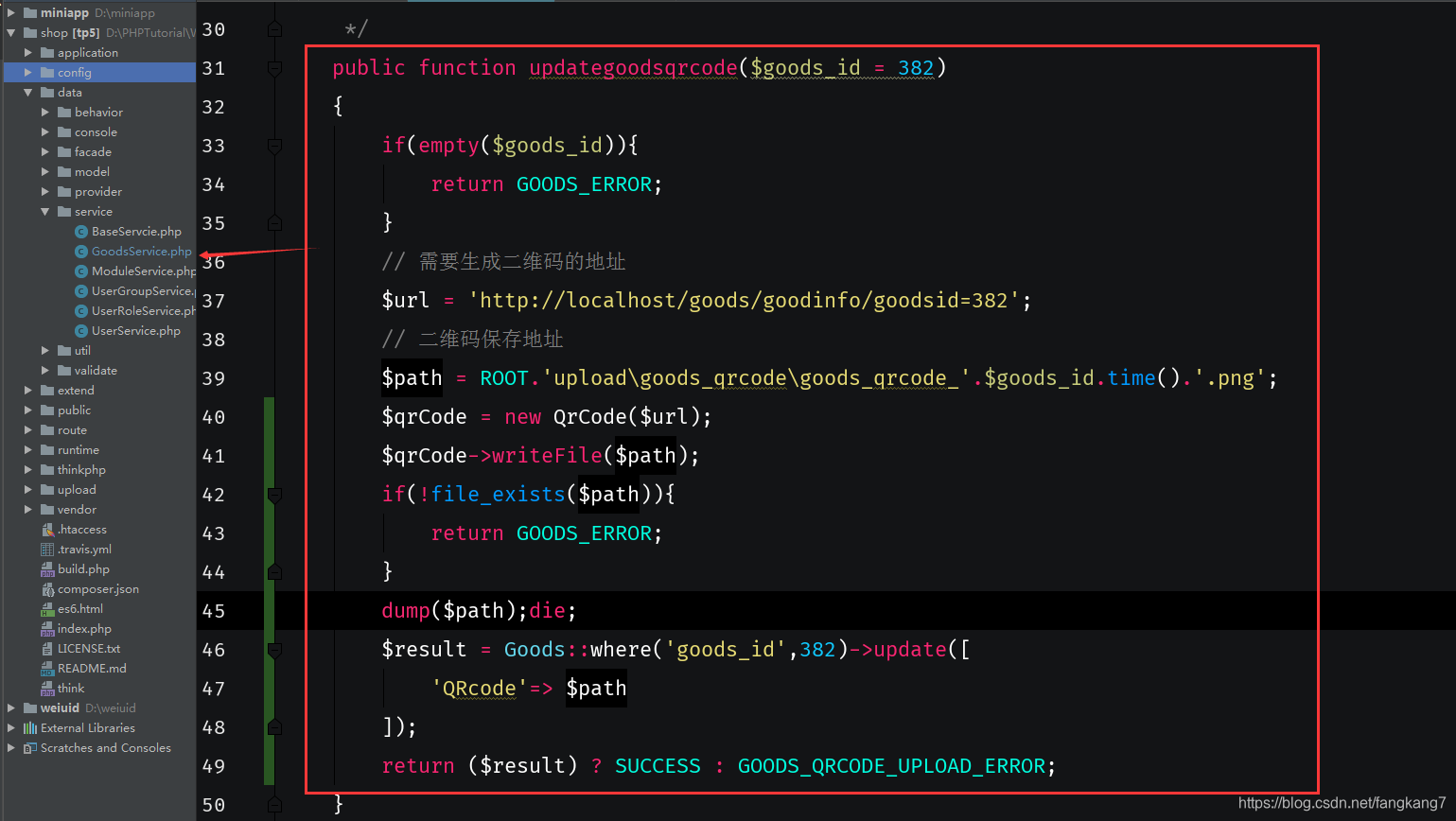Click fold end marker at line 48
Viewport: 1456px width, 821px height.
[x=274, y=727]
